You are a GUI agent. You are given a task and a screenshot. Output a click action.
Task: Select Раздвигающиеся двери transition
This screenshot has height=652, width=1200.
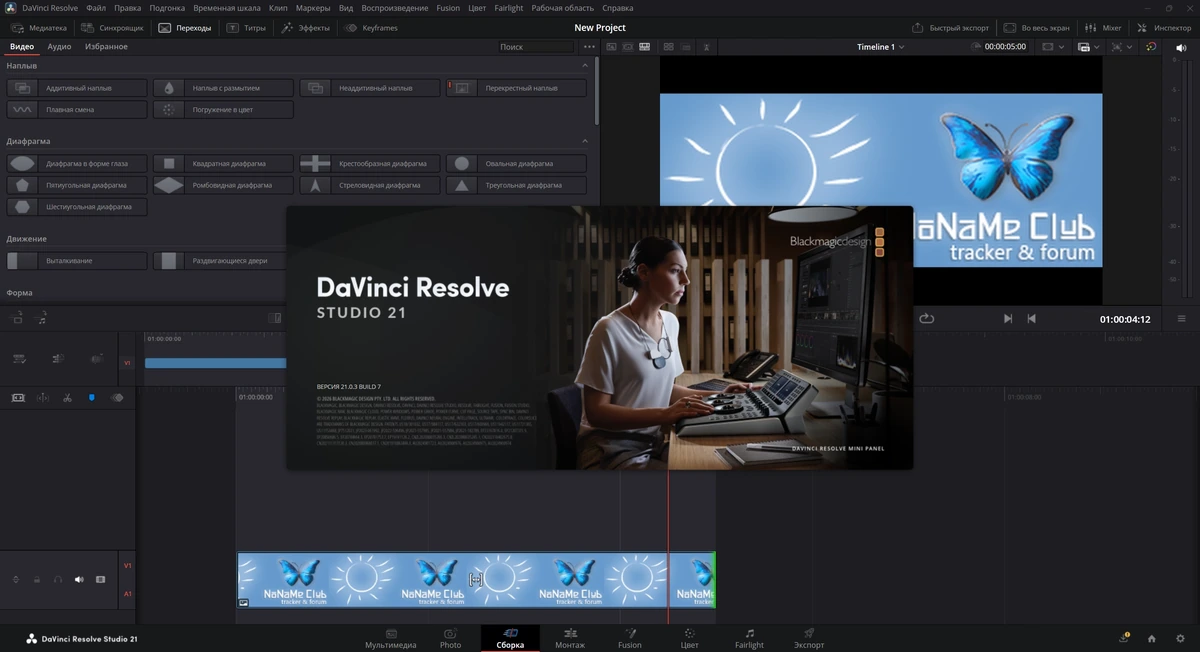tap(220, 261)
